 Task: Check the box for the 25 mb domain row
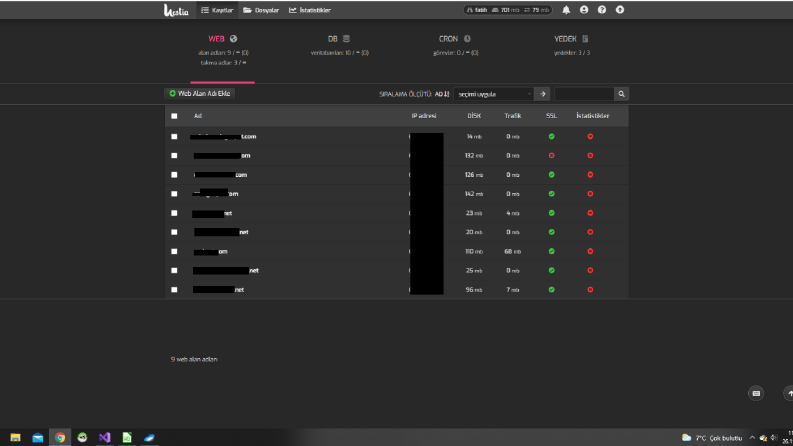click(174, 271)
